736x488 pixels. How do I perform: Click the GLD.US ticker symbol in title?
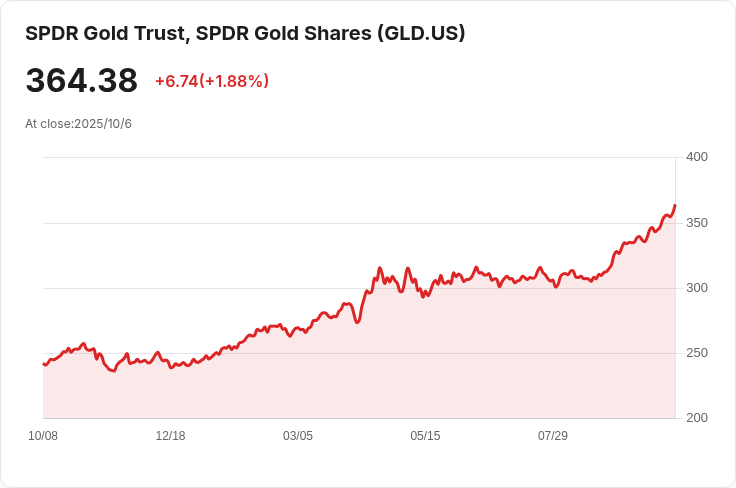tap(419, 33)
